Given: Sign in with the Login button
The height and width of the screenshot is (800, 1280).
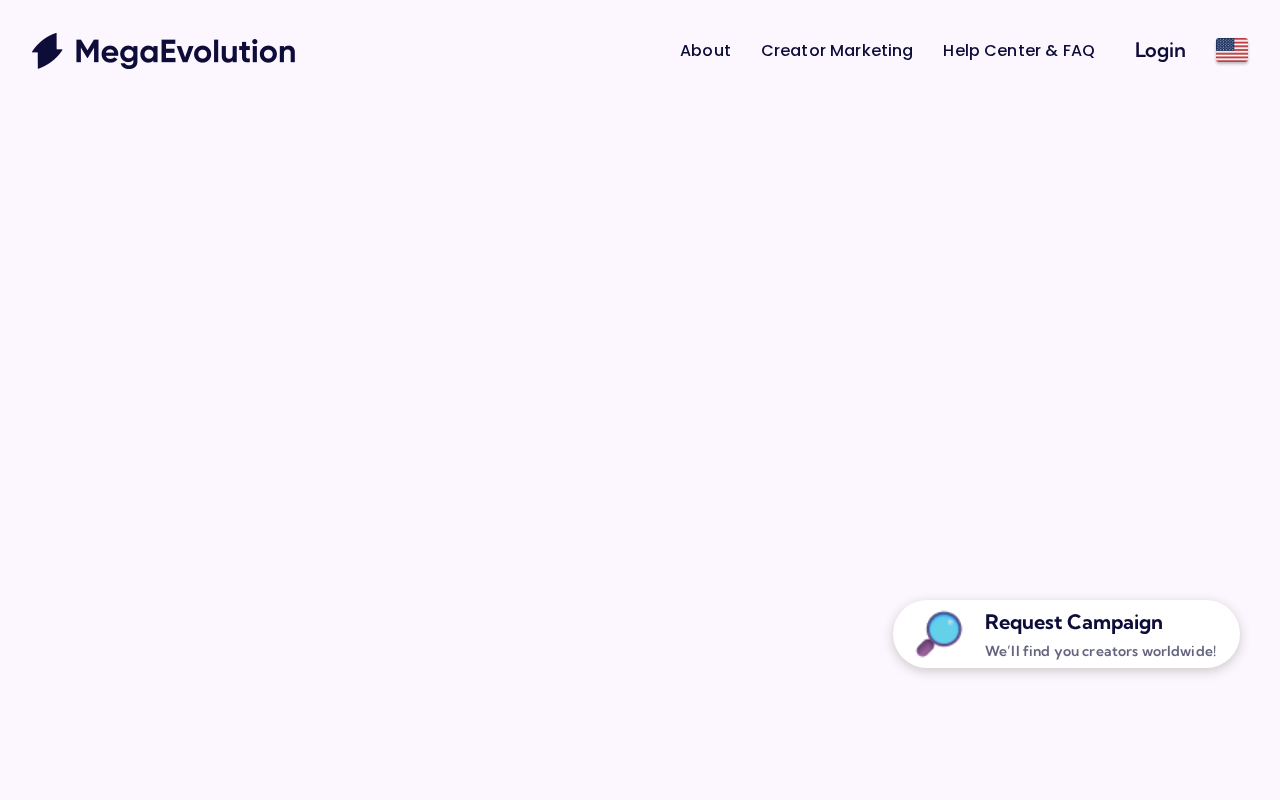Looking at the screenshot, I should coord(1159,50).
